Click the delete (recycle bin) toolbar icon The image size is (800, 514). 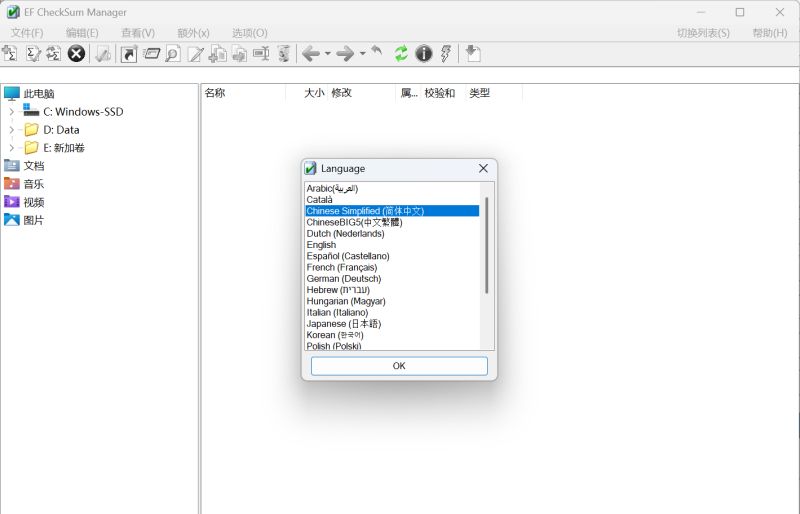(284, 54)
